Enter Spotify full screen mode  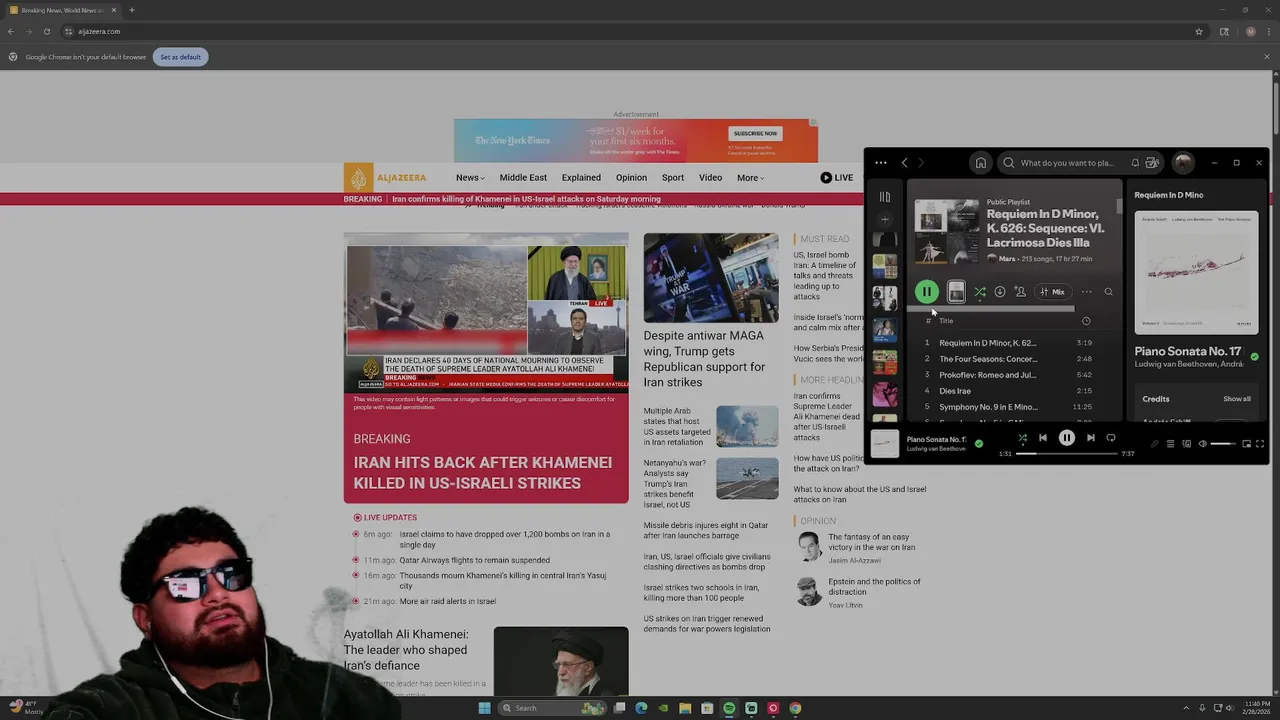[x=1260, y=444]
